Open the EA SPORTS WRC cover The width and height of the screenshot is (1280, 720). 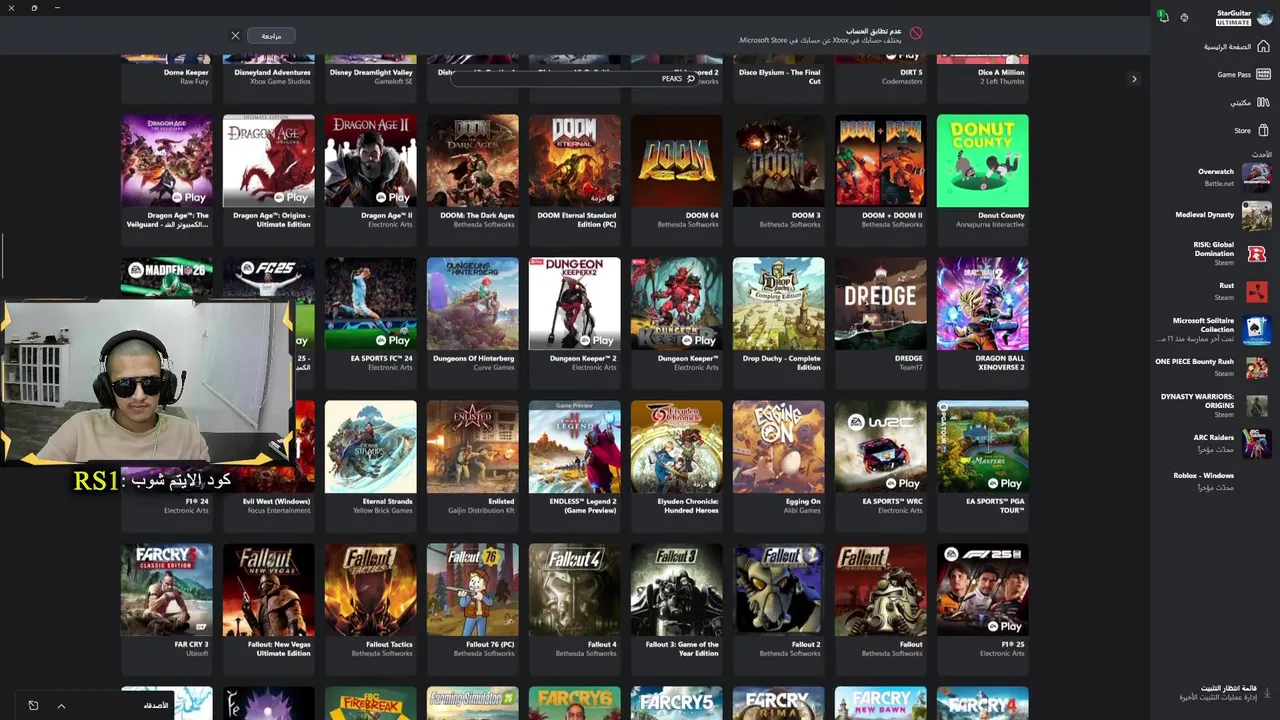point(881,447)
